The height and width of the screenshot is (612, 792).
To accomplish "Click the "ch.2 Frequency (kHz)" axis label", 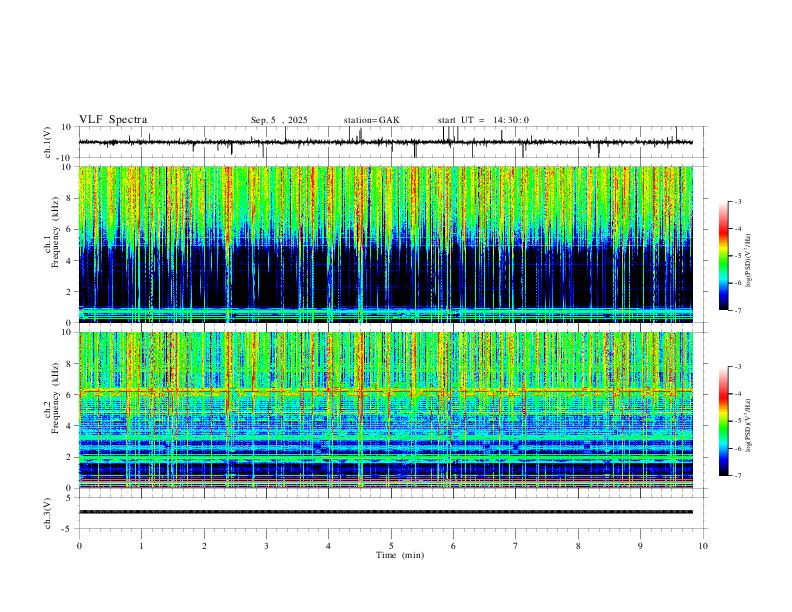I will click(52, 398).
